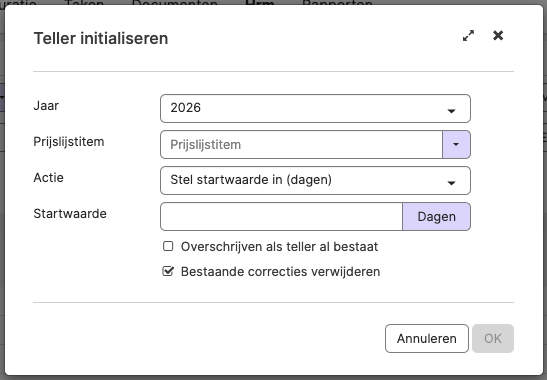Viewport: 547px width, 380px height.
Task: Click the Dagen unit button
Action: [x=436, y=217]
